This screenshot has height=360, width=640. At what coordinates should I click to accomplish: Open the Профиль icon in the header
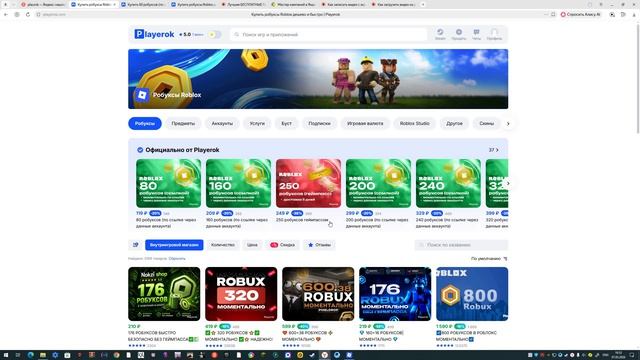point(494,34)
